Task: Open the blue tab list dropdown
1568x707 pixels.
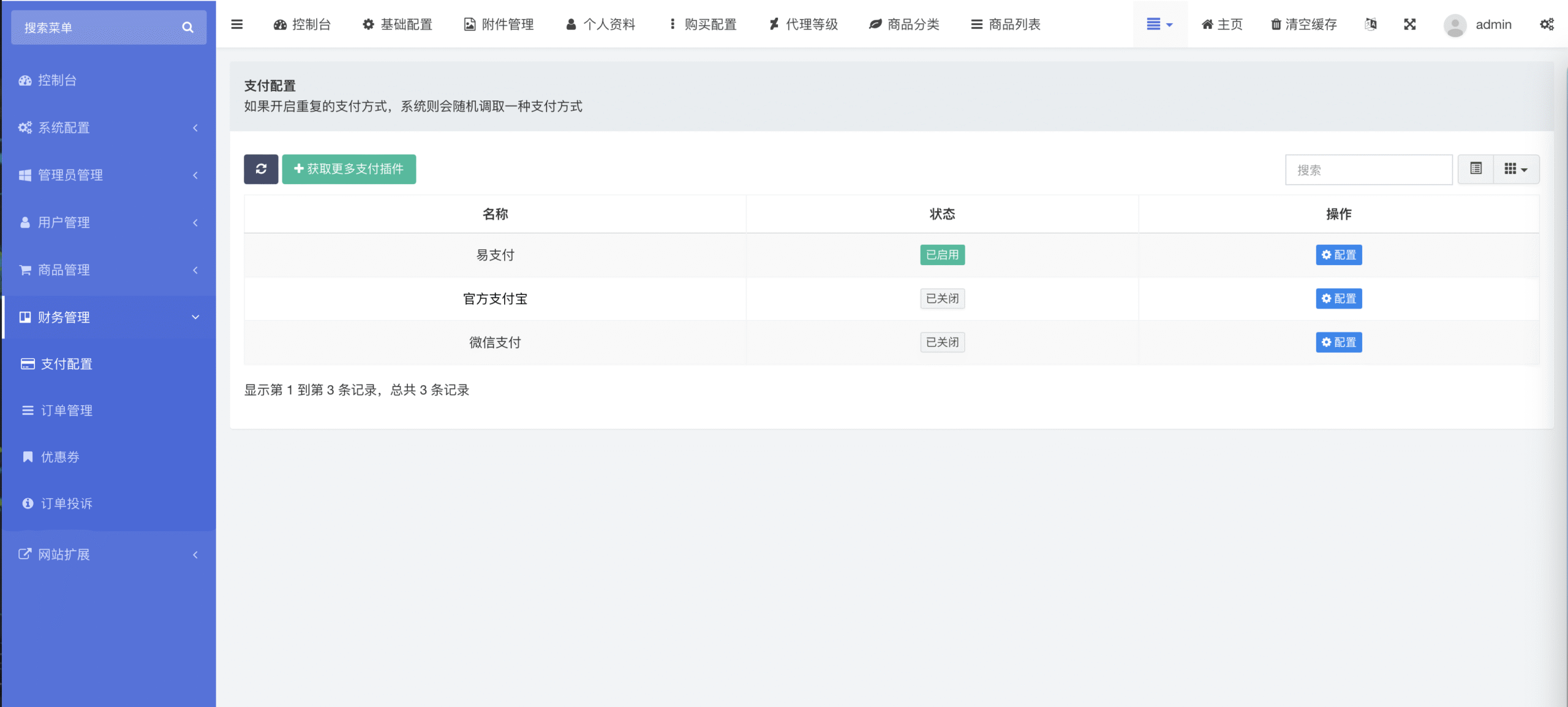Action: [x=1159, y=24]
